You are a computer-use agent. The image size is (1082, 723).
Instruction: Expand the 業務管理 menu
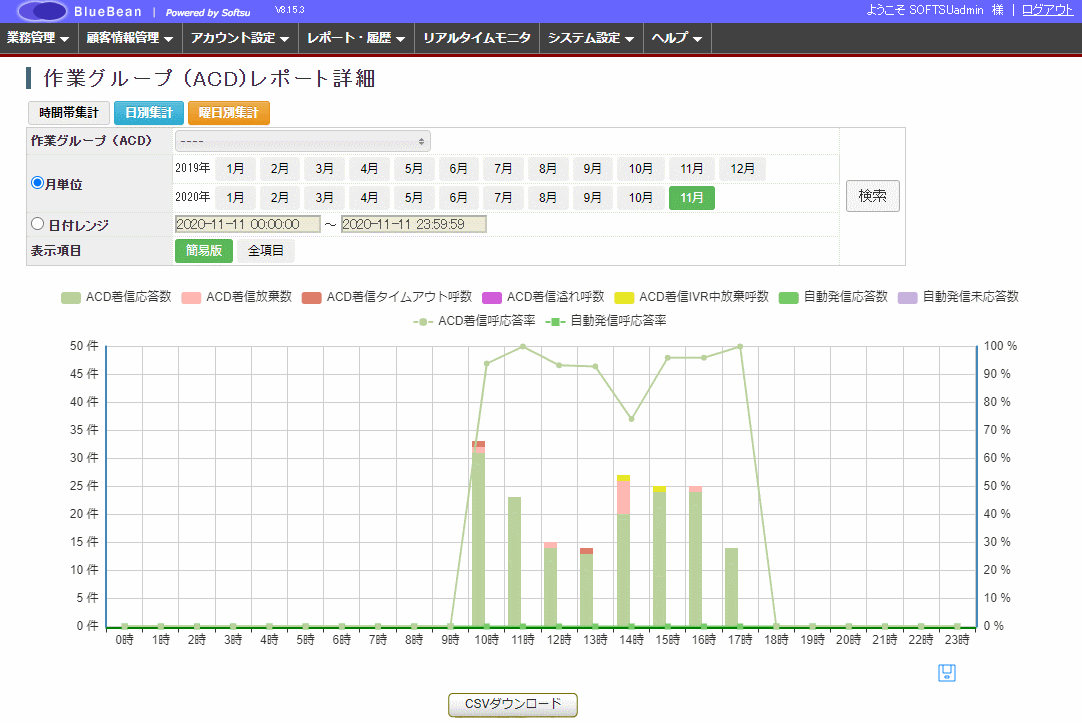38,38
